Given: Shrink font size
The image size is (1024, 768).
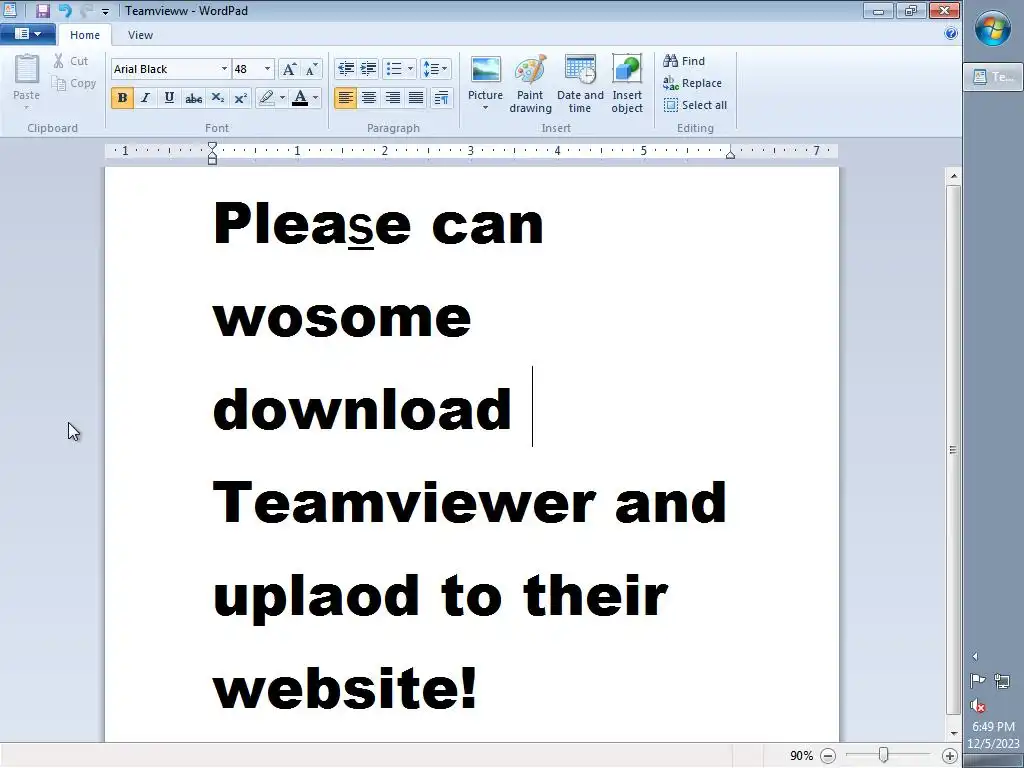Looking at the screenshot, I should coord(312,69).
